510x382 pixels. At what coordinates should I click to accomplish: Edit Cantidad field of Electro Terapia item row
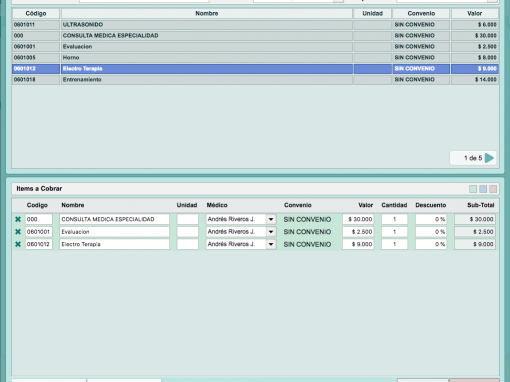point(394,244)
